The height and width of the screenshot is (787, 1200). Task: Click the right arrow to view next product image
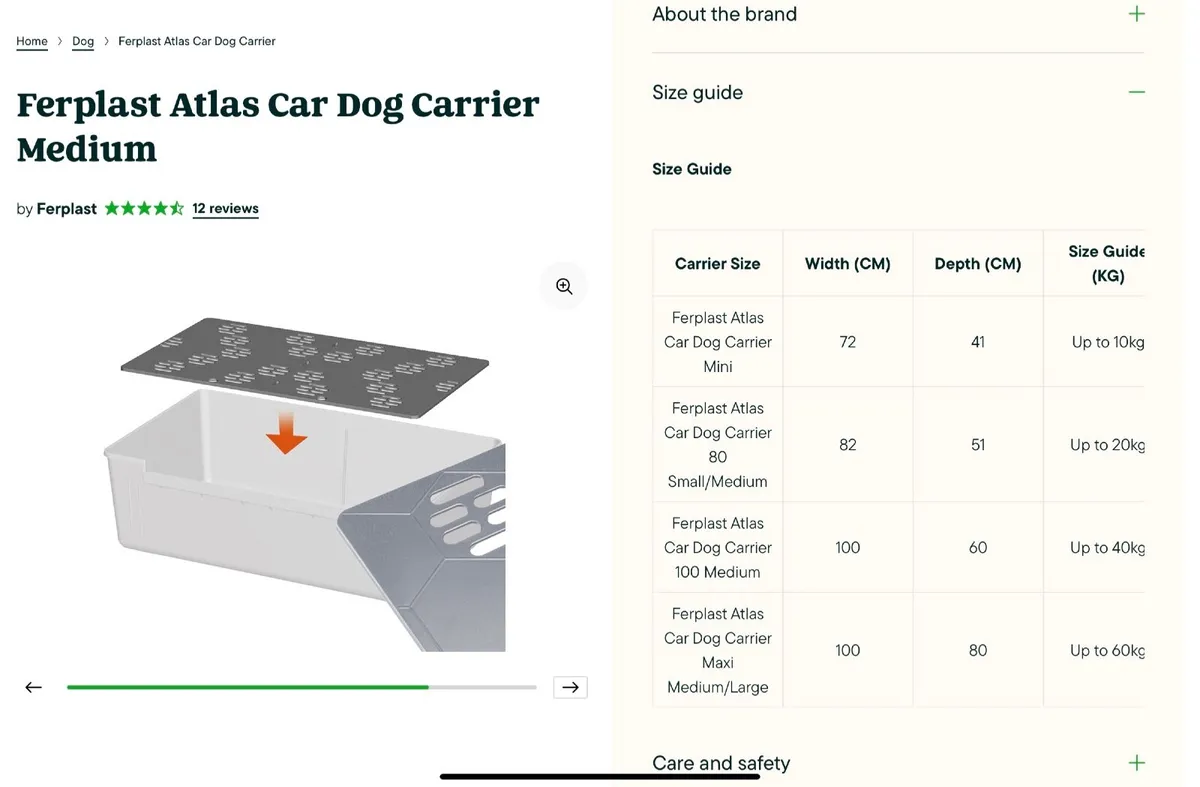pyautogui.click(x=570, y=687)
